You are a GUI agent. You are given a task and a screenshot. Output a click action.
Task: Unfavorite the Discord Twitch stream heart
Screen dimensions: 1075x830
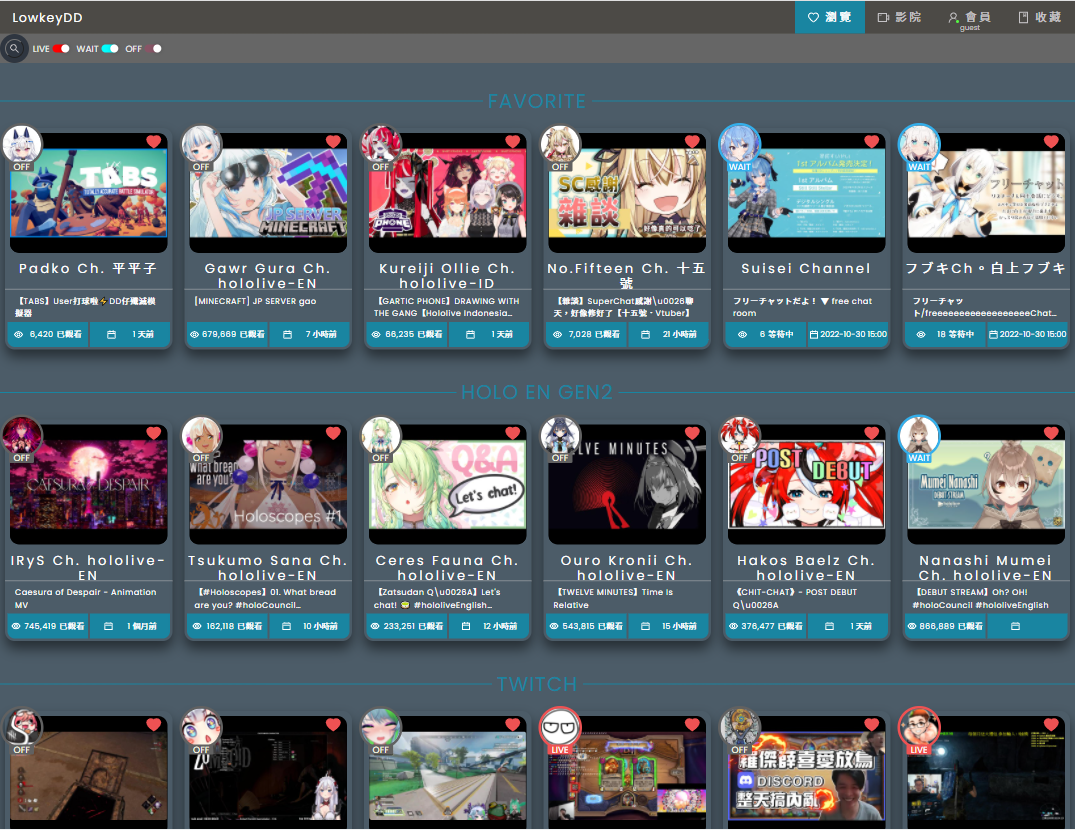872,724
